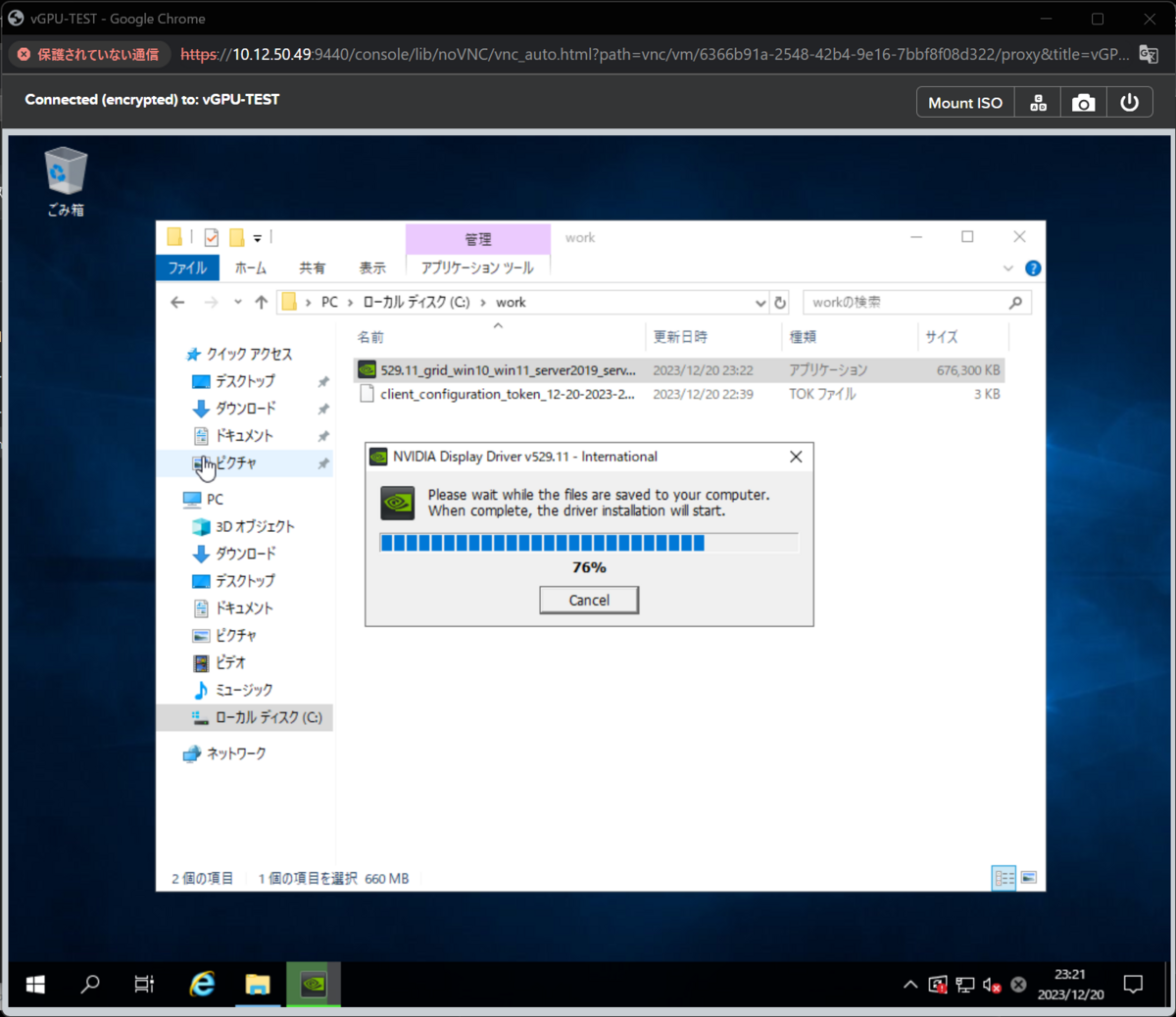The width and height of the screenshot is (1176, 1017).
Task: Open the ファイル tab in Explorer
Action: pos(187,267)
